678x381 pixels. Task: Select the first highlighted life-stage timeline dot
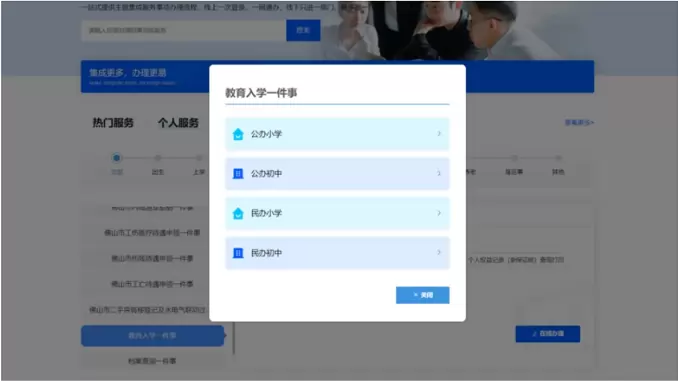(116, 158)
